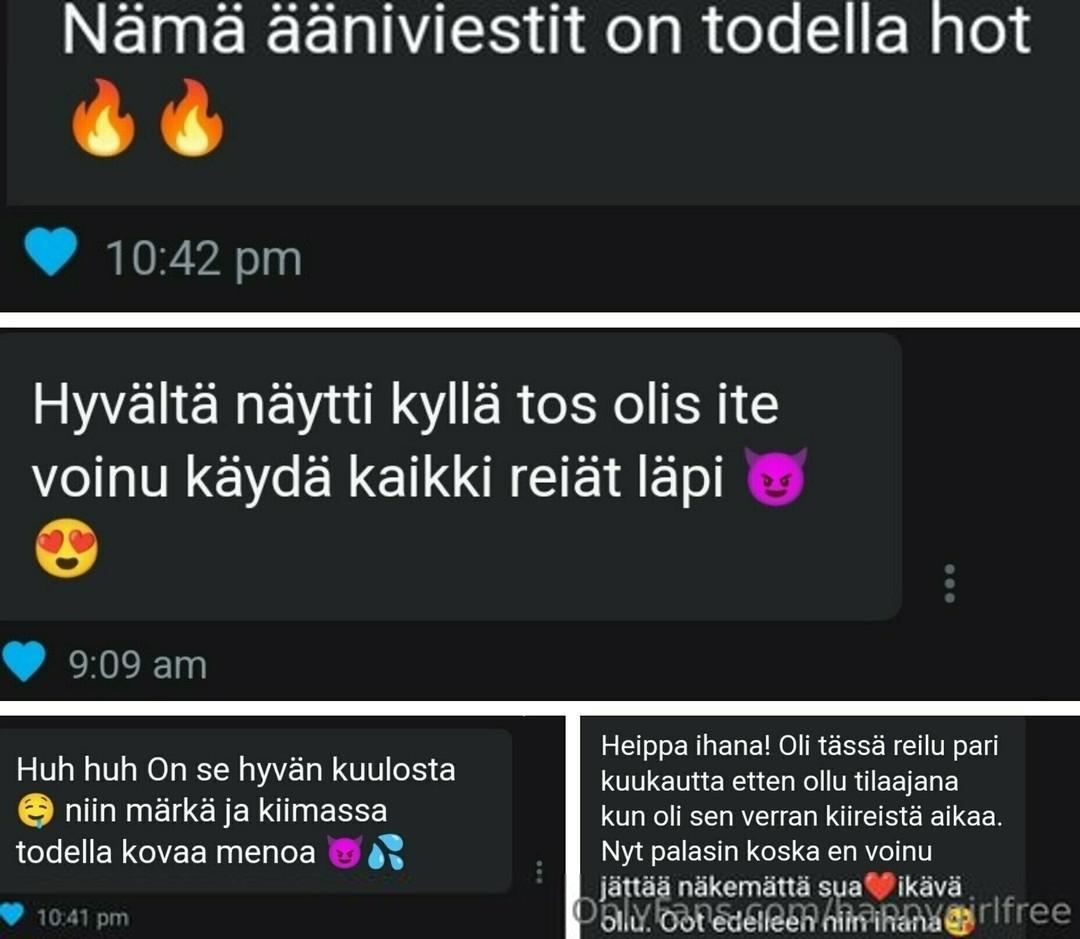The width and height of the screenshot is (1080, 939).
Task: Click the blue sweat droplets emoji
Action: 386,853
